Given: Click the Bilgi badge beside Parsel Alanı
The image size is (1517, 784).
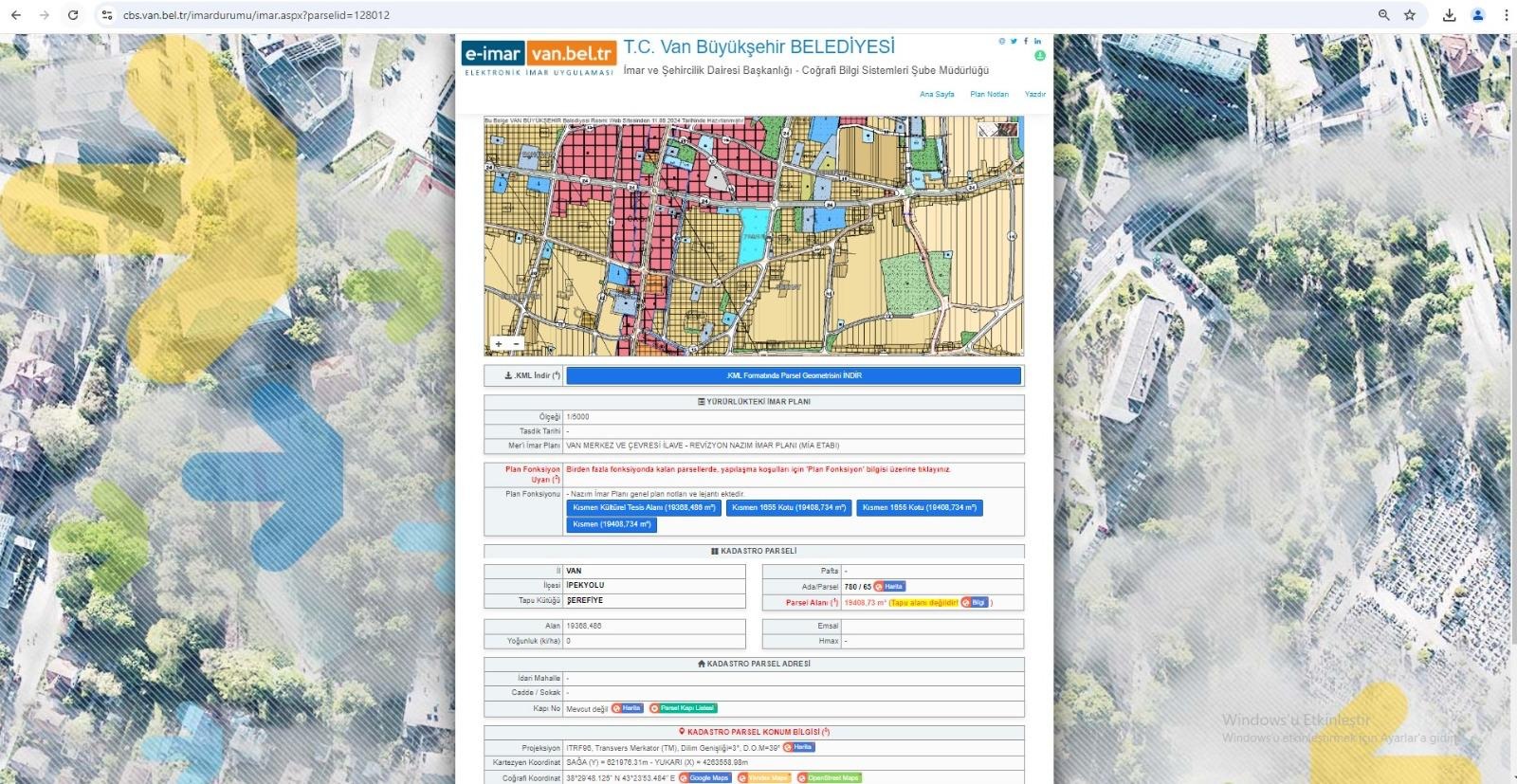Looking at the screenshot, I should [x=974, y=603].
